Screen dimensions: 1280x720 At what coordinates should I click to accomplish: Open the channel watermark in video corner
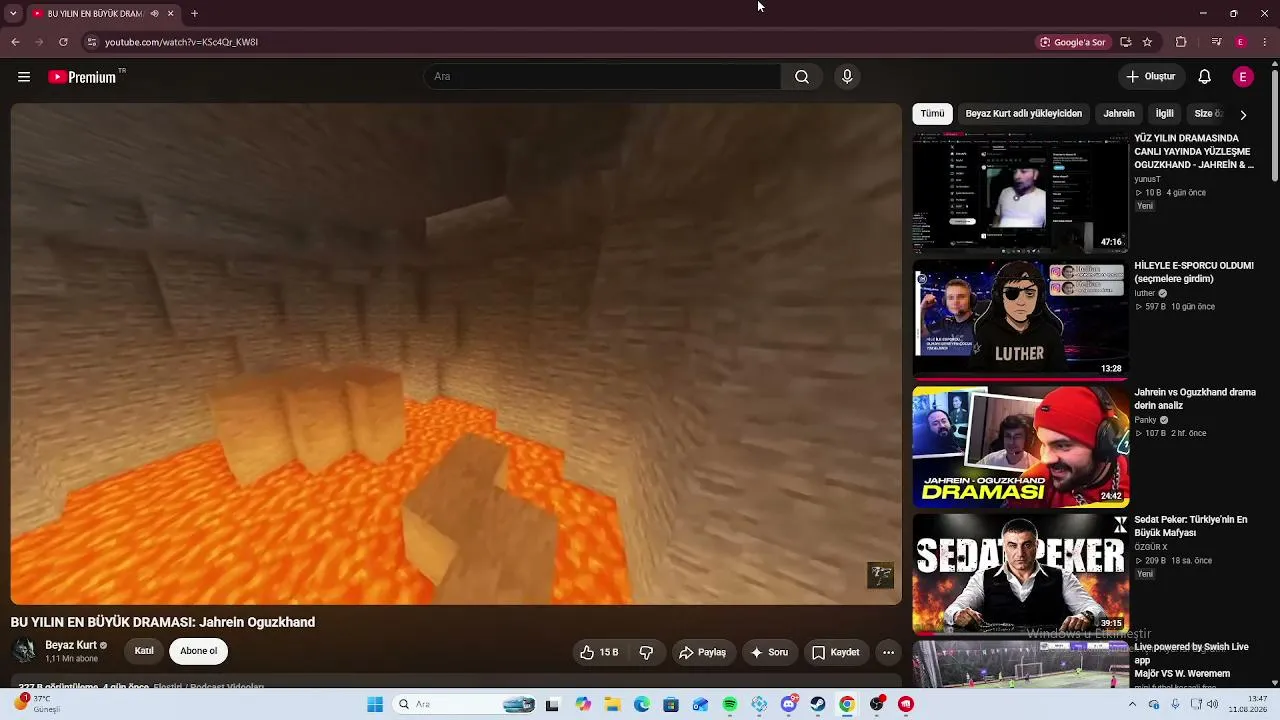tap(880, 575)
